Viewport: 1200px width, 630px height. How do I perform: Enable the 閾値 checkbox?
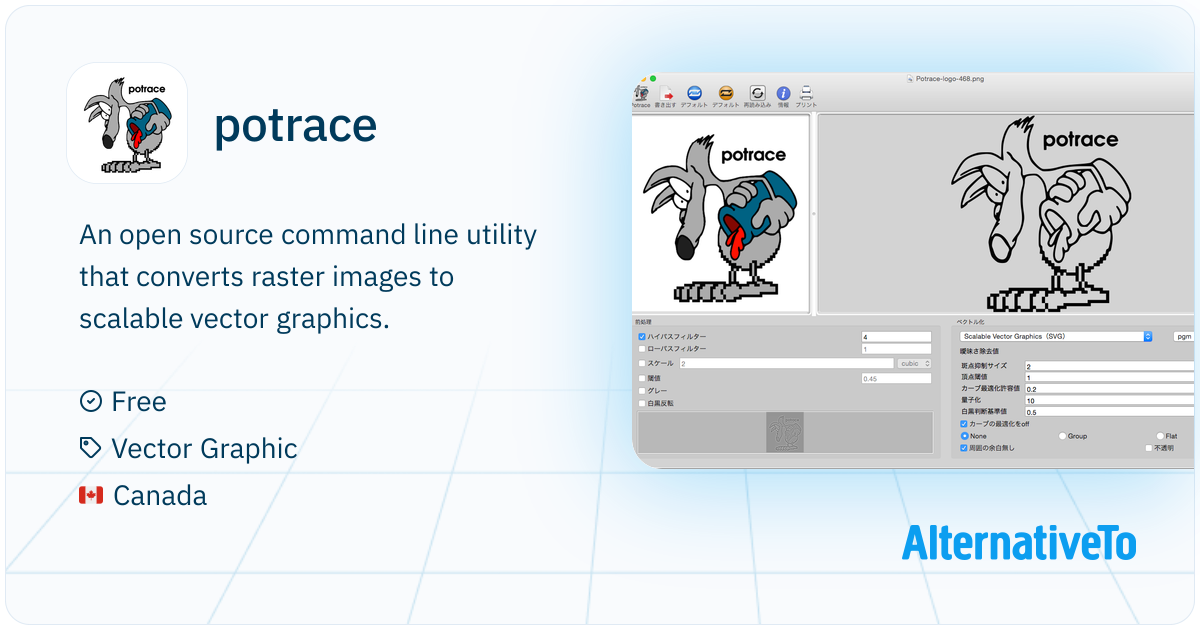(x=642, y=378)
